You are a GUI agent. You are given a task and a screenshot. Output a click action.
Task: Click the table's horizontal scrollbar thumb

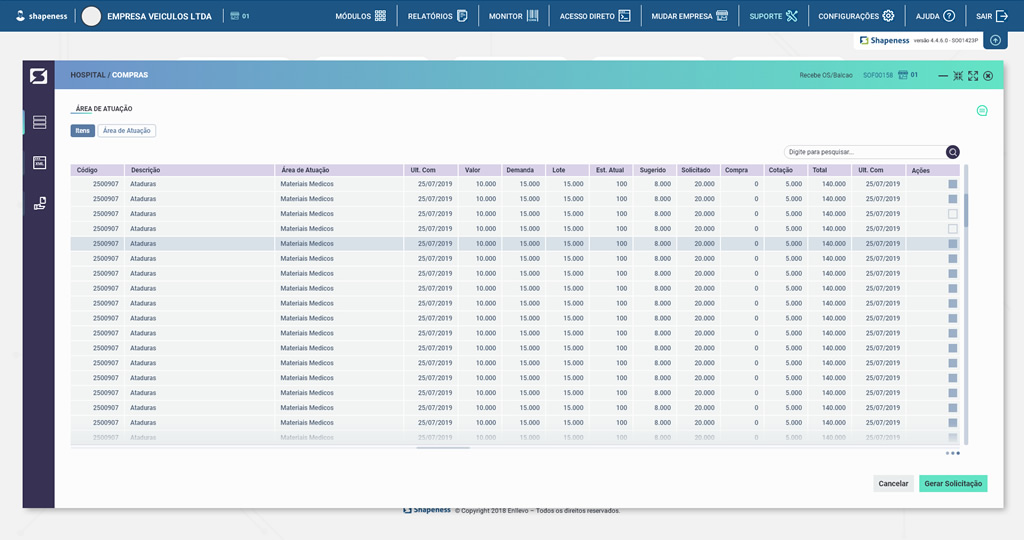(443, 448)
